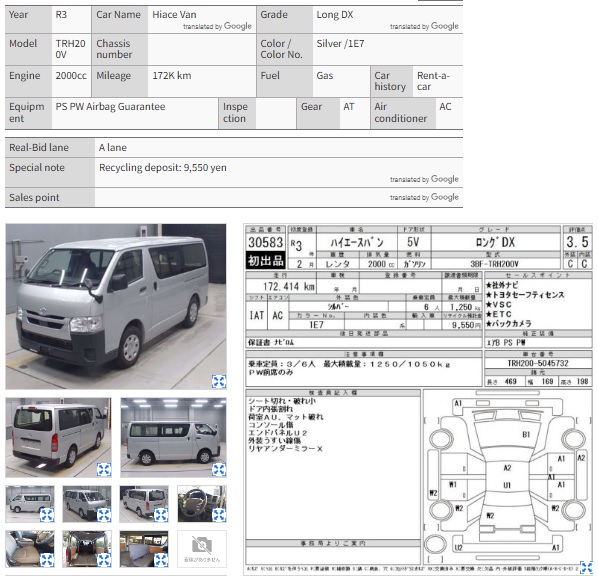This screenshot has height=576, width=598.
Task: Click 172,414 km mileage on auction sheet
Action: click(289, 286)
